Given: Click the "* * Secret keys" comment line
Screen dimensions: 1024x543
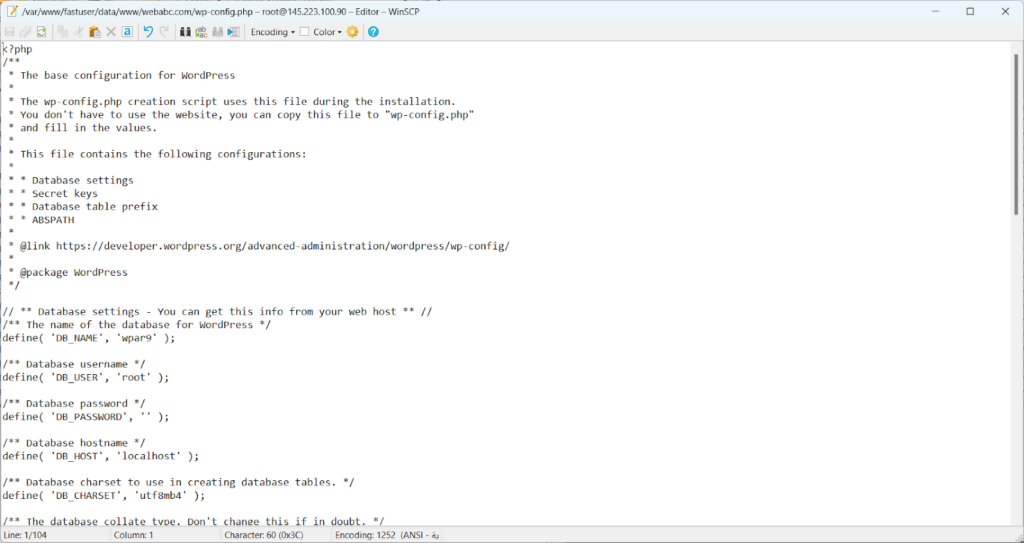Looking at the screenshot, I should (x=53, y=193).
